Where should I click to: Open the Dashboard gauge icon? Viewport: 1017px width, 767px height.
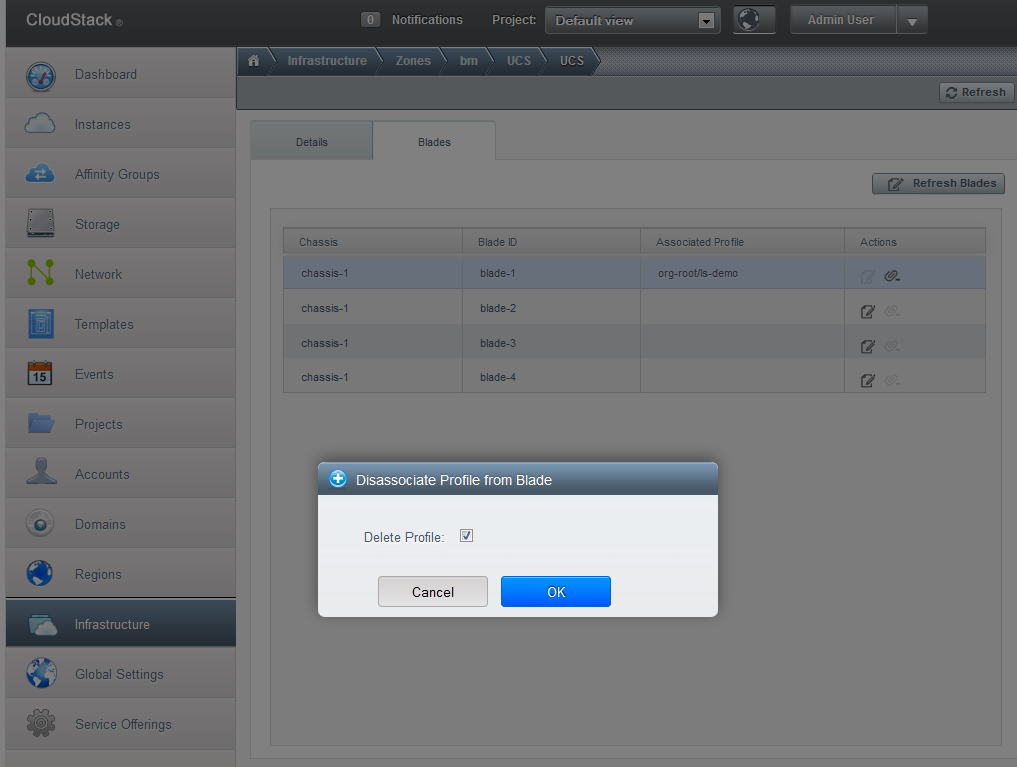(40, 76)
